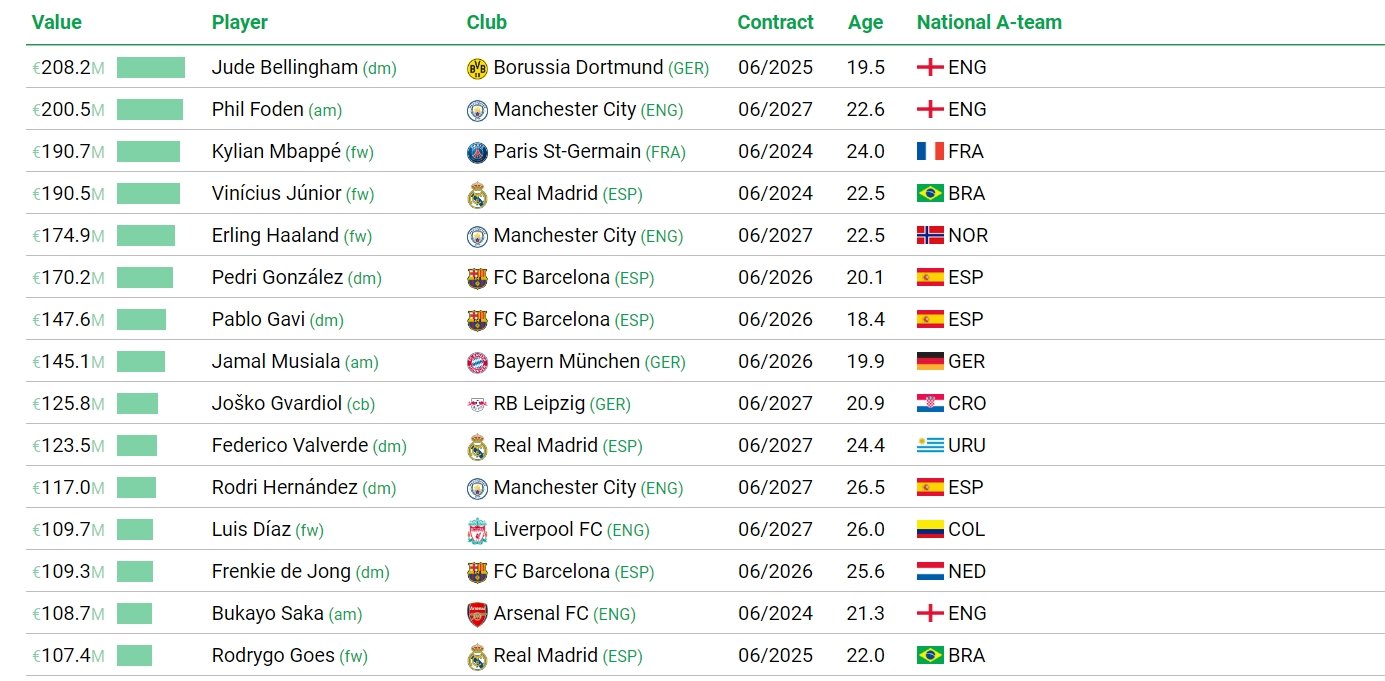Click the Paris St-Germain club crest
This screenshot has height=681, width=1385.
(x=477, y=152)
